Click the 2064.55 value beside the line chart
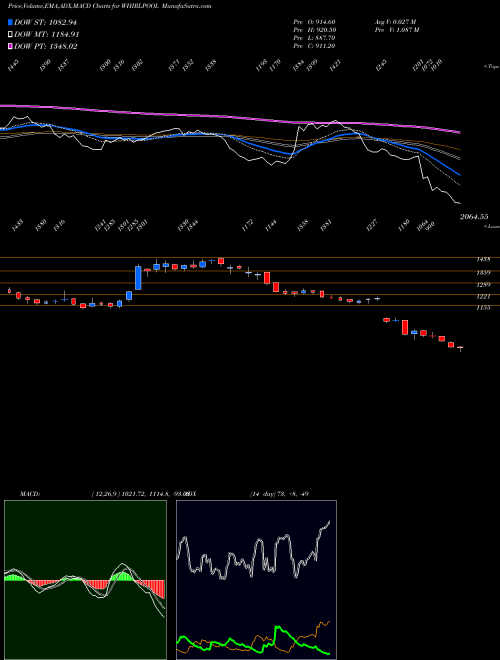The height and width of the screenshot is (660, 500). [x=474, y=217]
